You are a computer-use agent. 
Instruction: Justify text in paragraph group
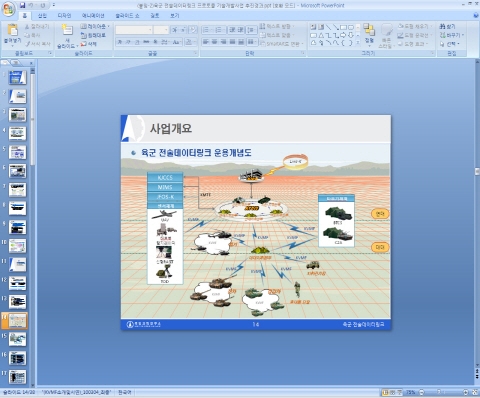[x=233, y=42]
